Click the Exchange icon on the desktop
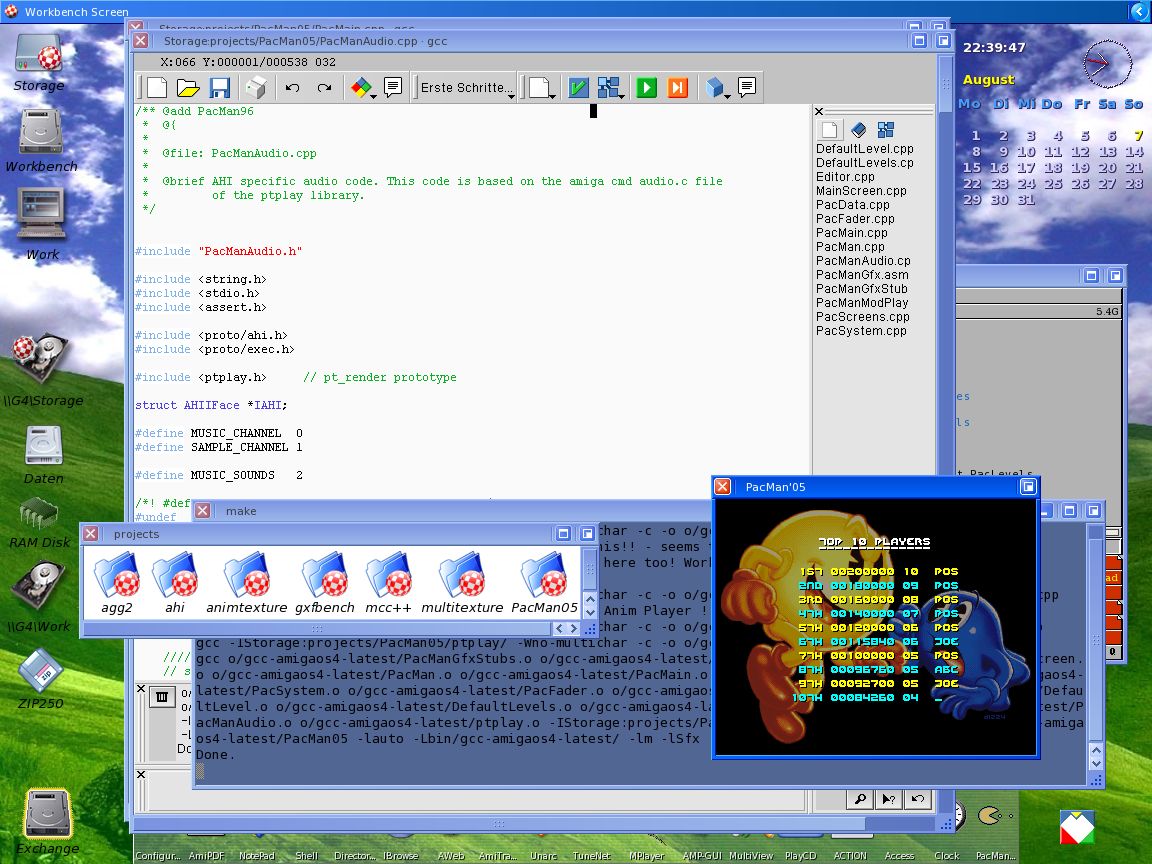The image size is (1152, 864). [48, 822]
